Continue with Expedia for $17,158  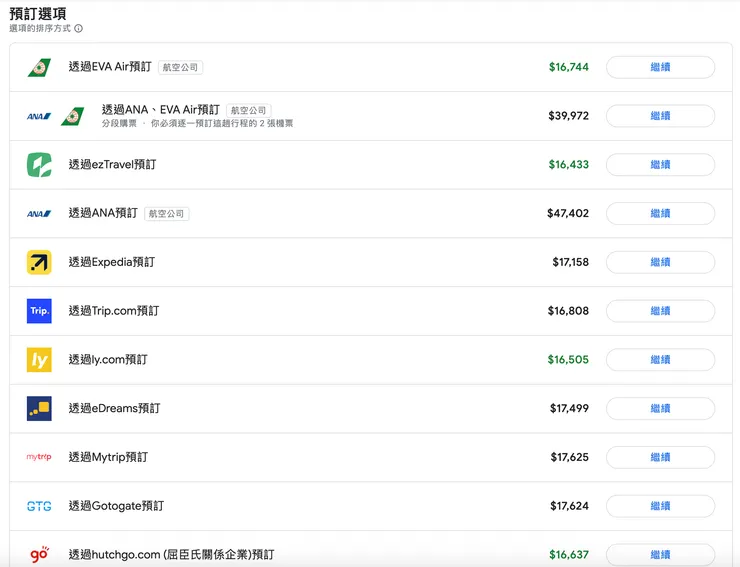coord(660,262)
